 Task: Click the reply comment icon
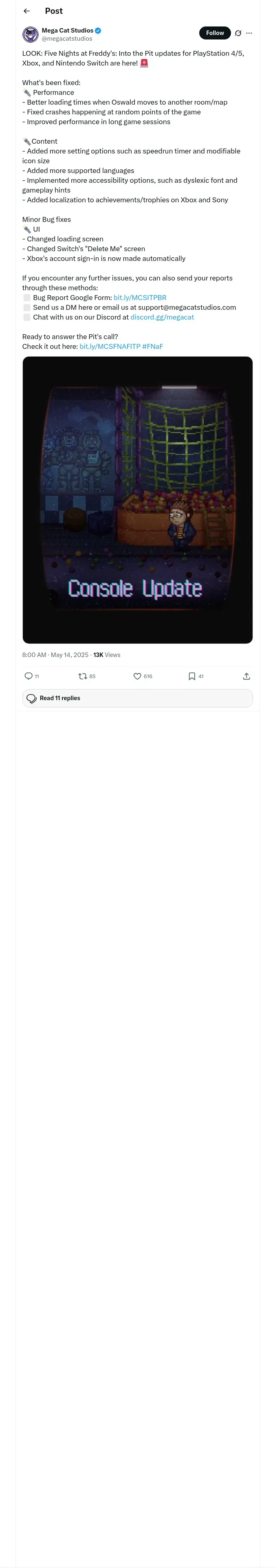(29, 676)
